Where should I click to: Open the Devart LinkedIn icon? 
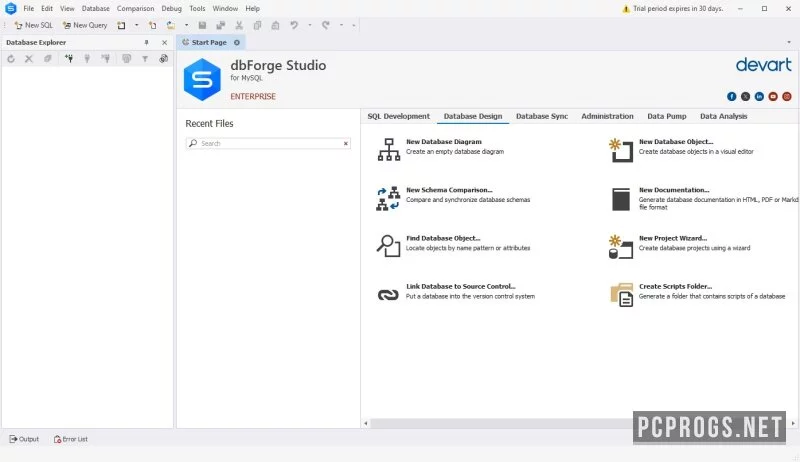(759, 96)
